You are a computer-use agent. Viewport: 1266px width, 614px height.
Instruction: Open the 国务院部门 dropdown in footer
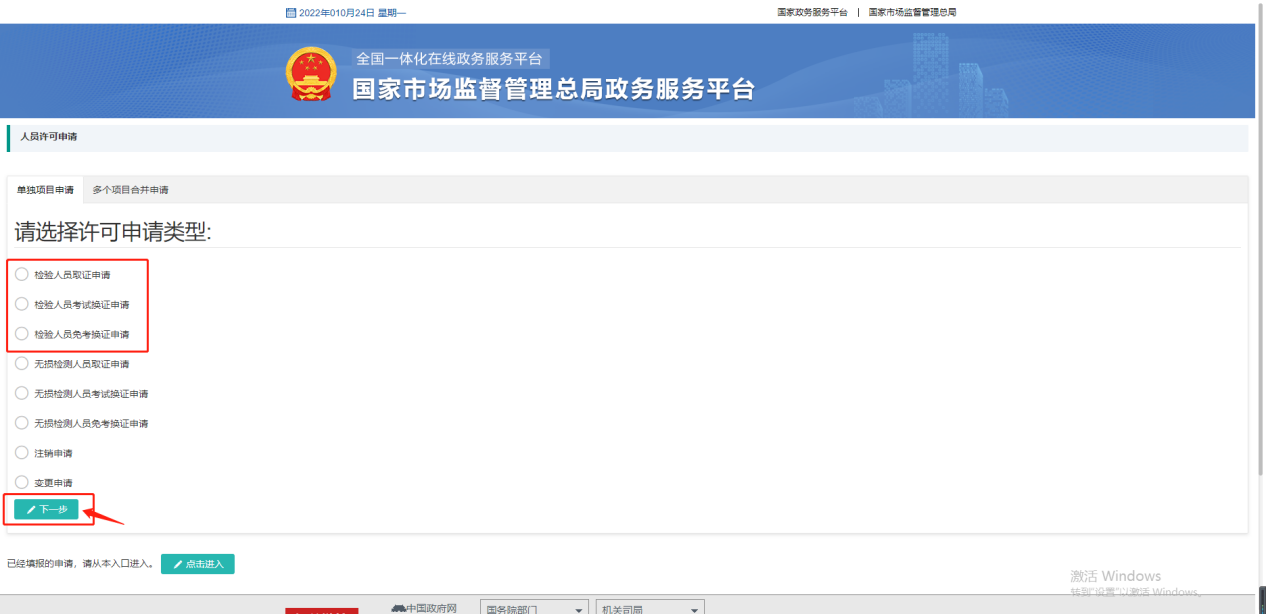click(x=534, y=608)
